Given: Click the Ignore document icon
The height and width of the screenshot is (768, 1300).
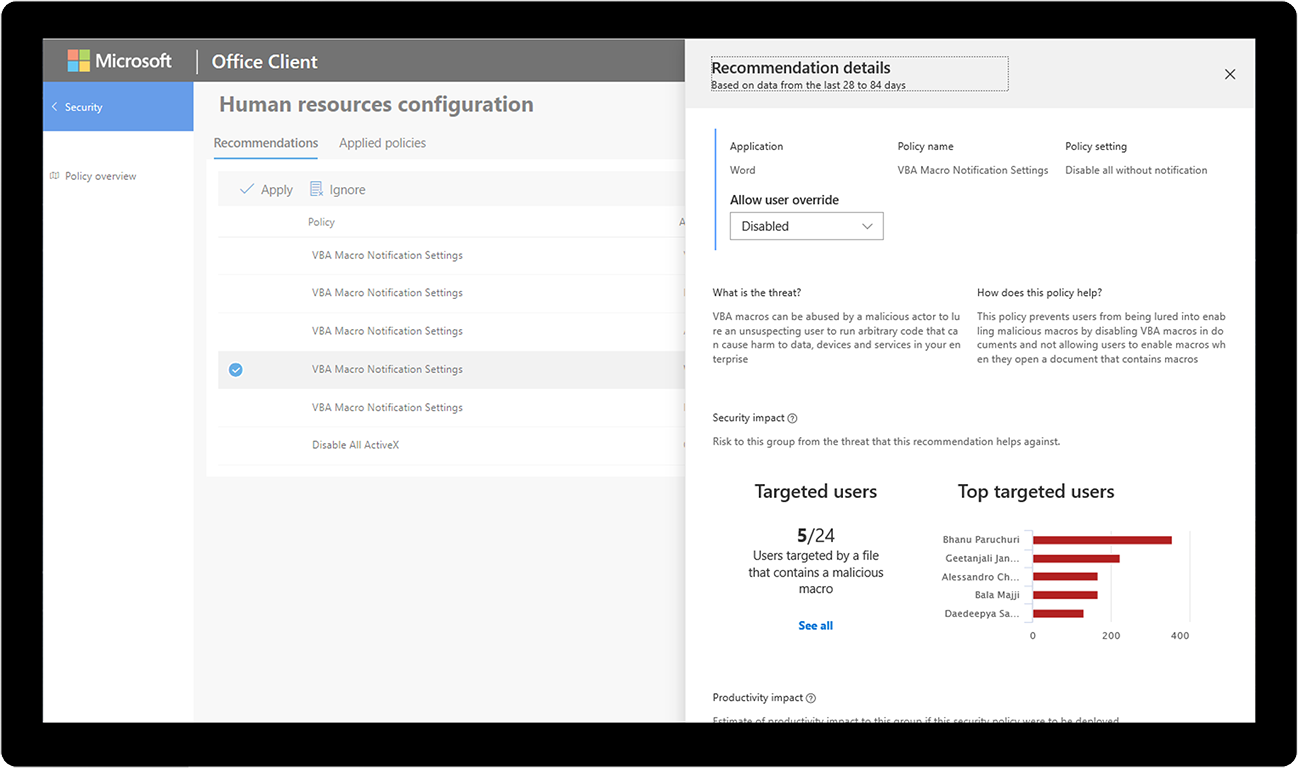Looking at the screenshot, I should (x=315, y=189).
